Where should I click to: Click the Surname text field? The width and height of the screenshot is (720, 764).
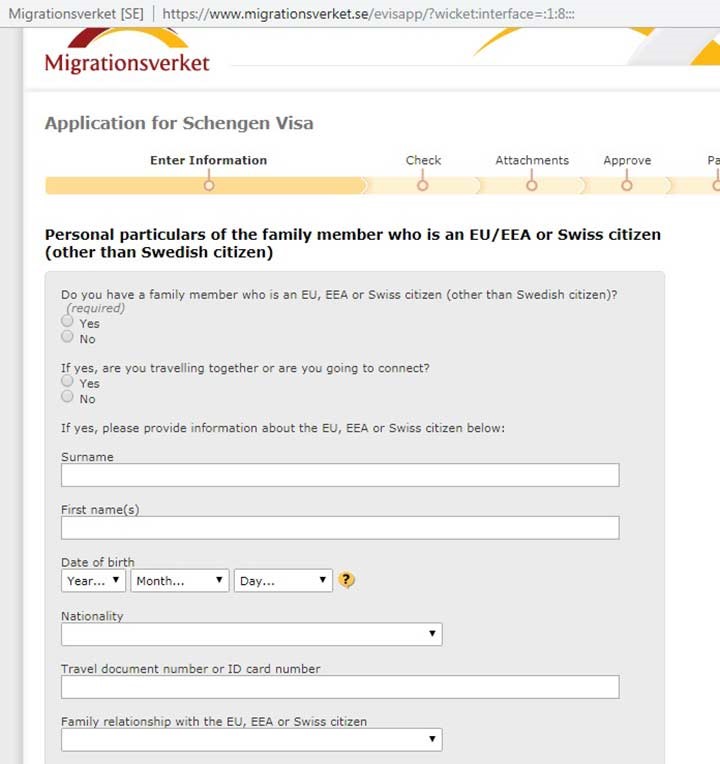click(x=340, y=475)
